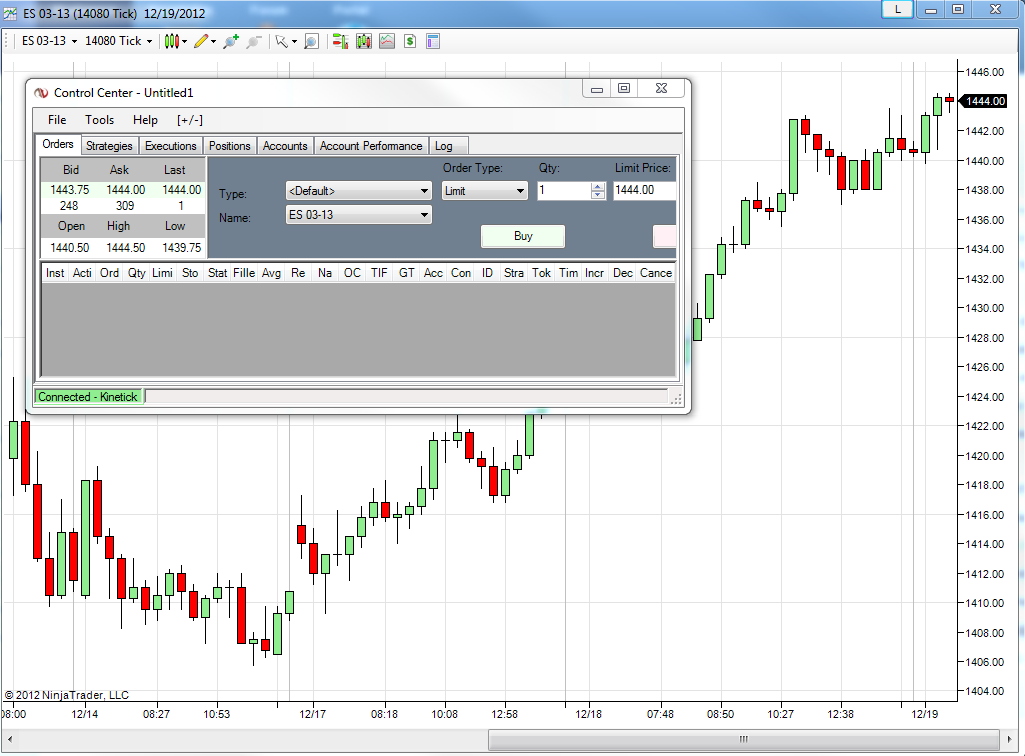The width and height of the screenshot is (1025, 756).
Task: Increase Qty with the up stepper arrow
Action: (x=597, y=186)
